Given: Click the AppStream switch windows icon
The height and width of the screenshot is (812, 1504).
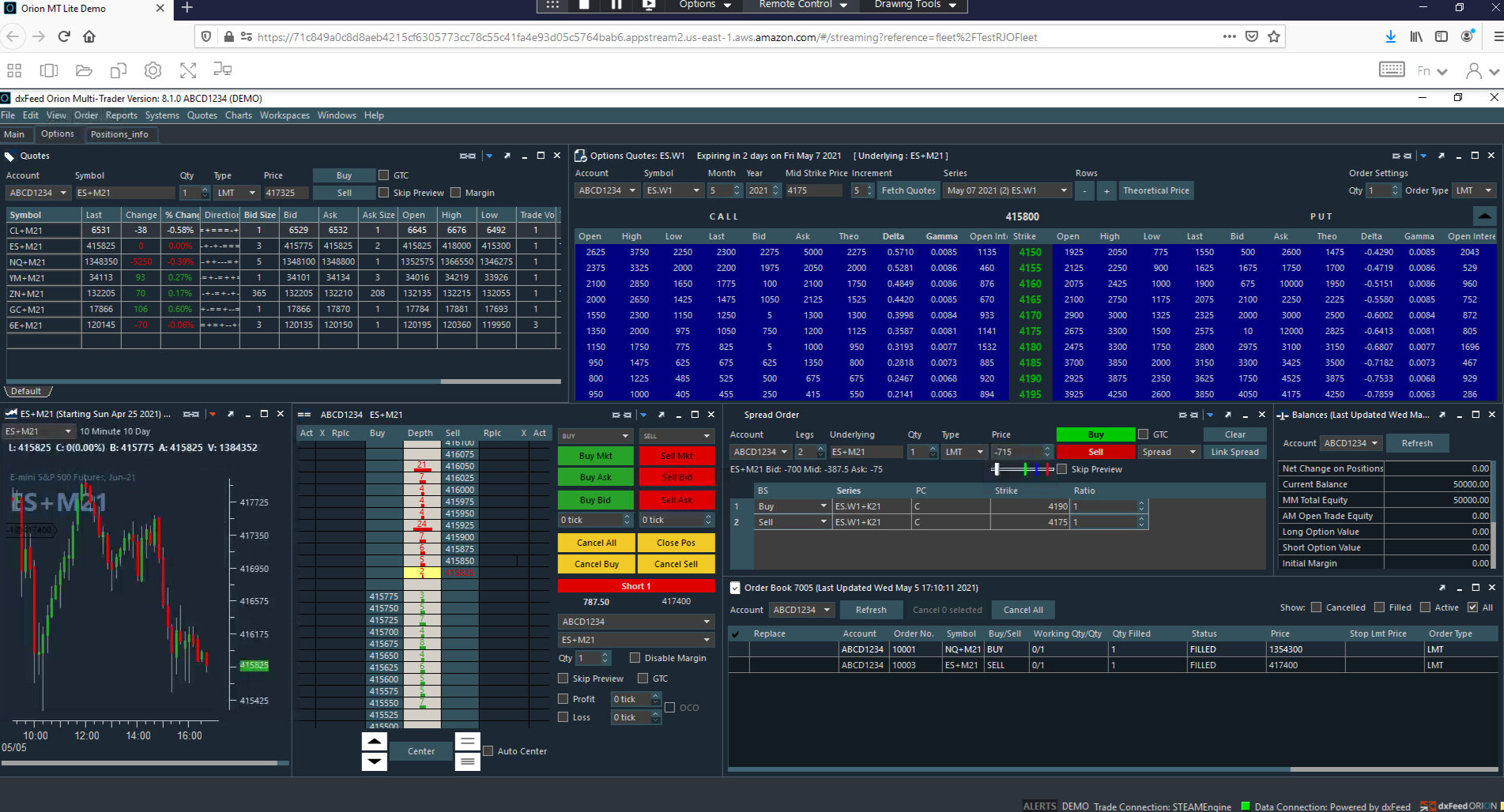Looking at the screenshot, I should click(x=49, y=70).
